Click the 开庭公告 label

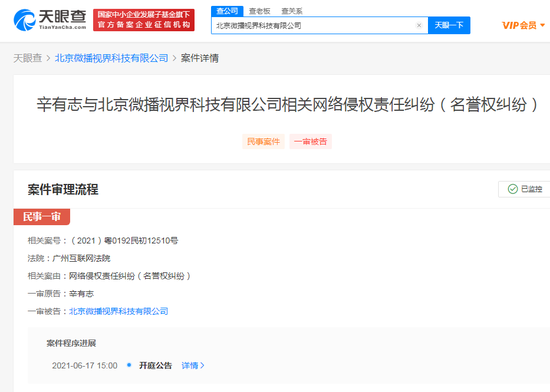click(155, 366)
